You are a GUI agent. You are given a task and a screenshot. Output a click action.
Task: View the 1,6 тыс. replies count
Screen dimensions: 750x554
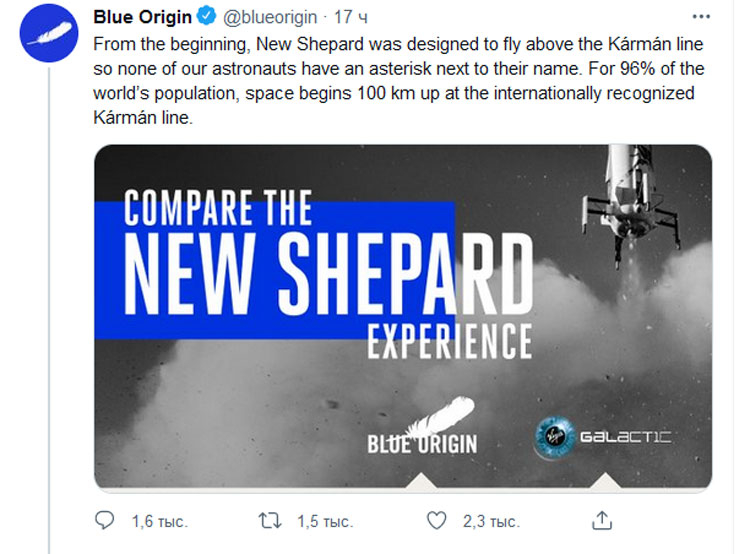pyautogui.click(x=160, y=521)
